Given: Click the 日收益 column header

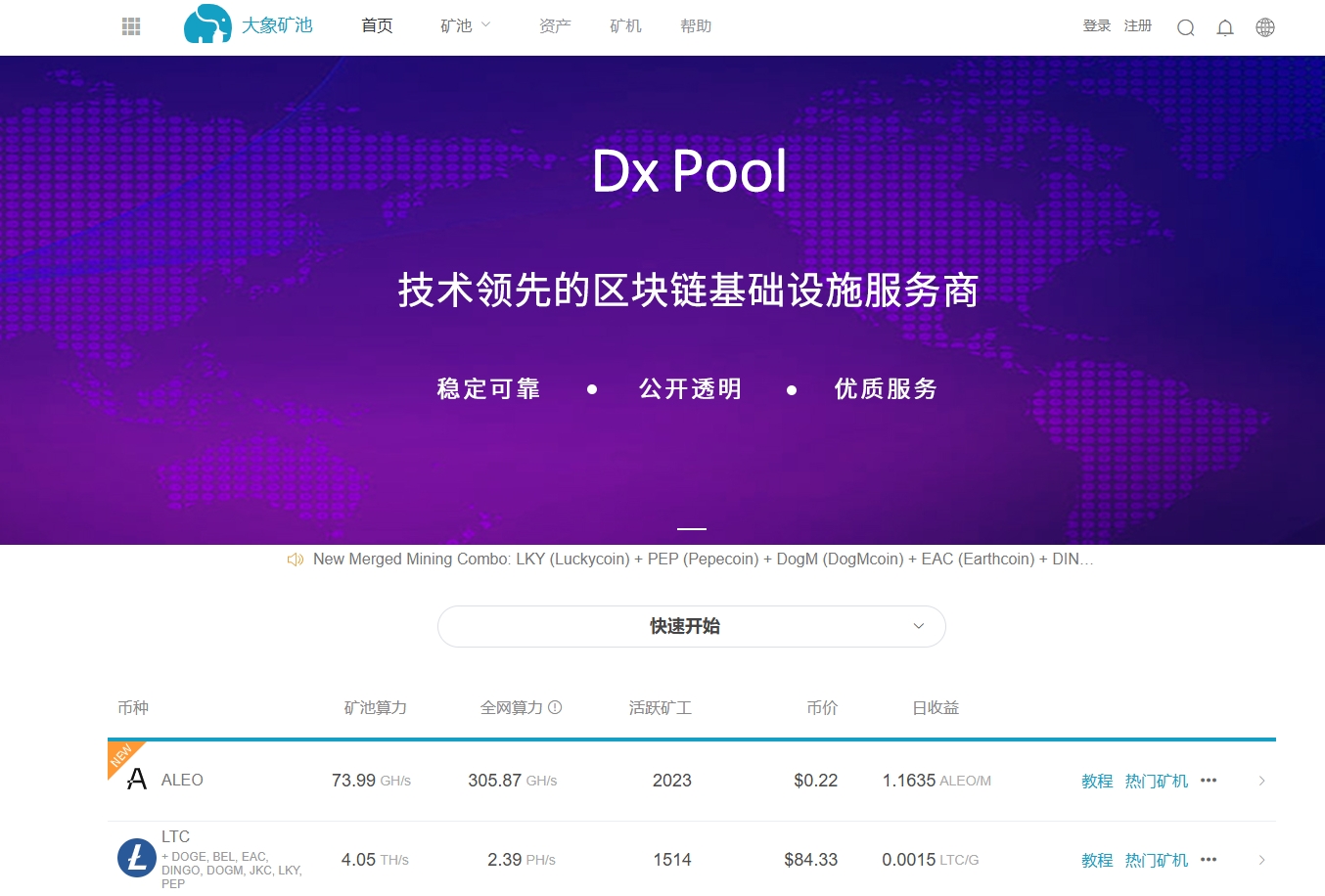Looking at the screenshot, I should point(936,707).
